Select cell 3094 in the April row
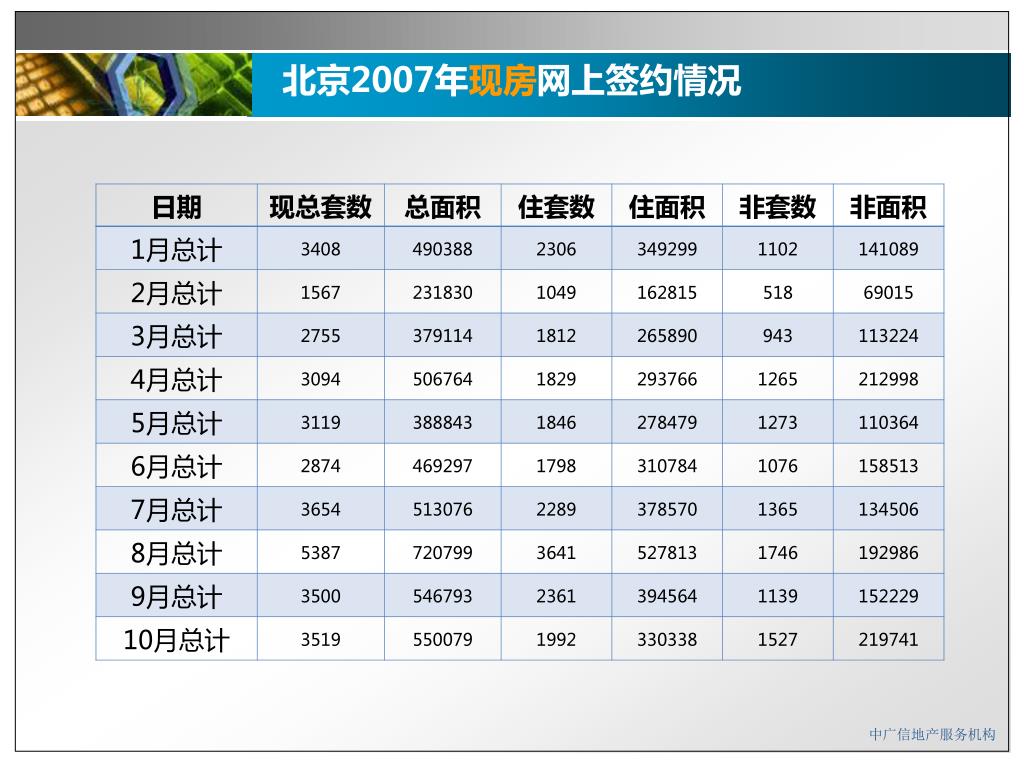 pyautogui.click(x=321, y=379)
